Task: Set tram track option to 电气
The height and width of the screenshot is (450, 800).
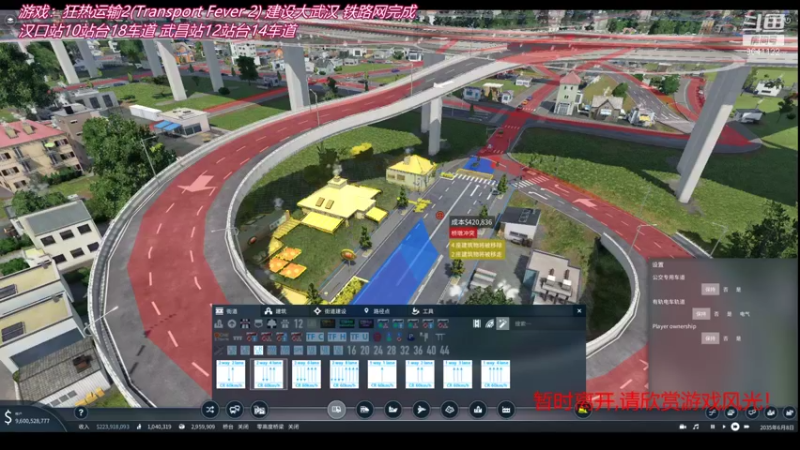Action: (x=744, y=314)
